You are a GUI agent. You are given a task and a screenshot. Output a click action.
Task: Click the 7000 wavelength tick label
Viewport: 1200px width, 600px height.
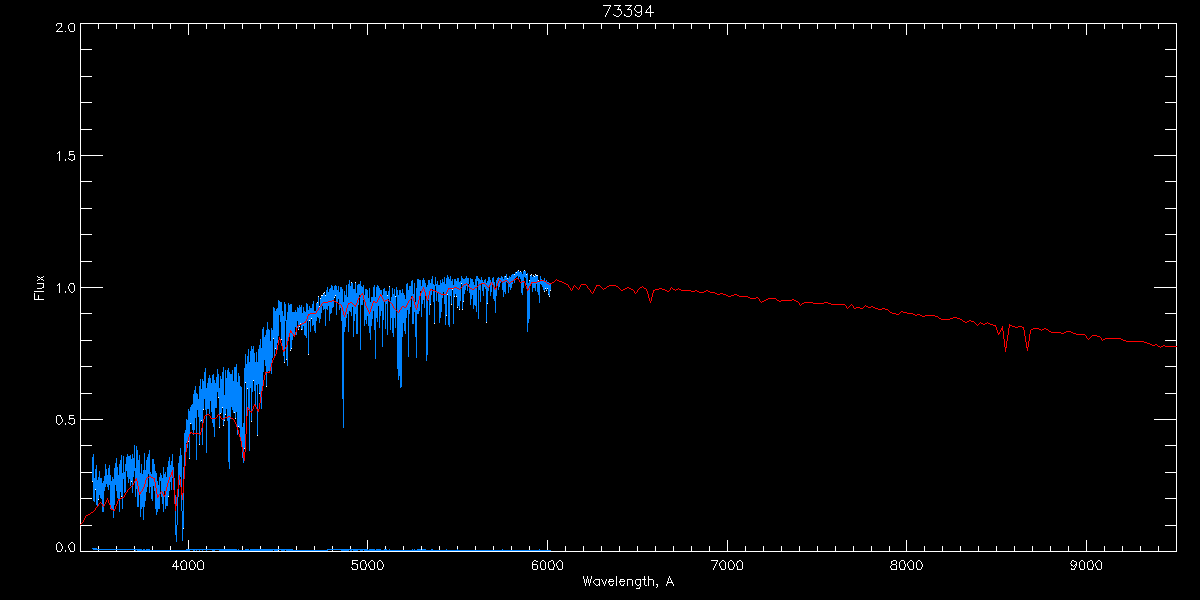tap(727, 565)
